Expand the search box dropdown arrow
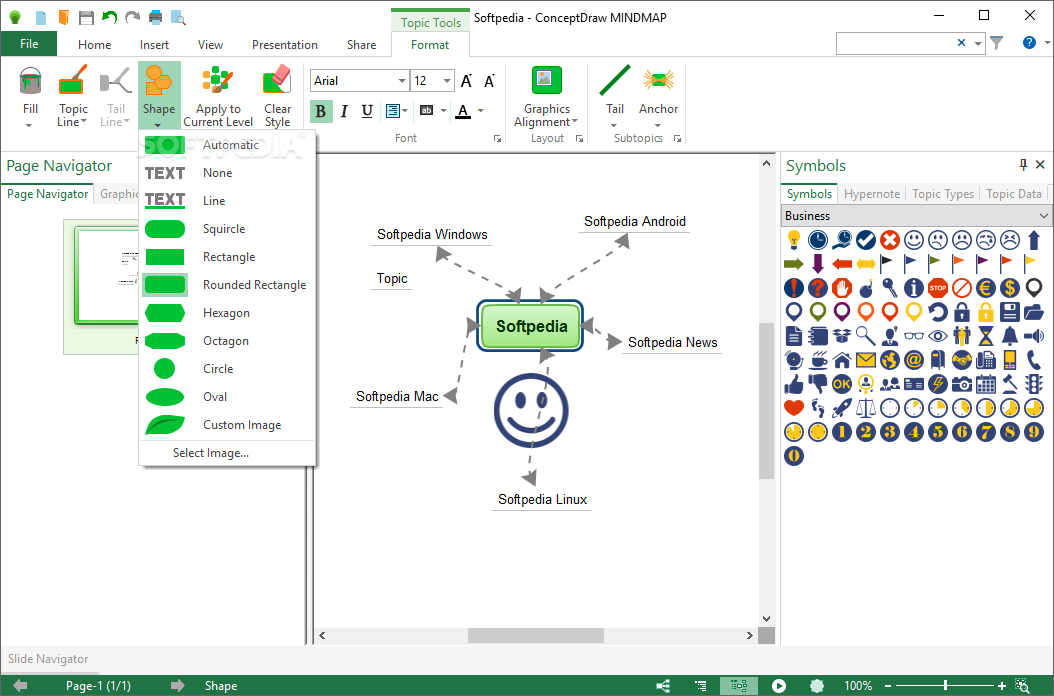 [978, 44]
